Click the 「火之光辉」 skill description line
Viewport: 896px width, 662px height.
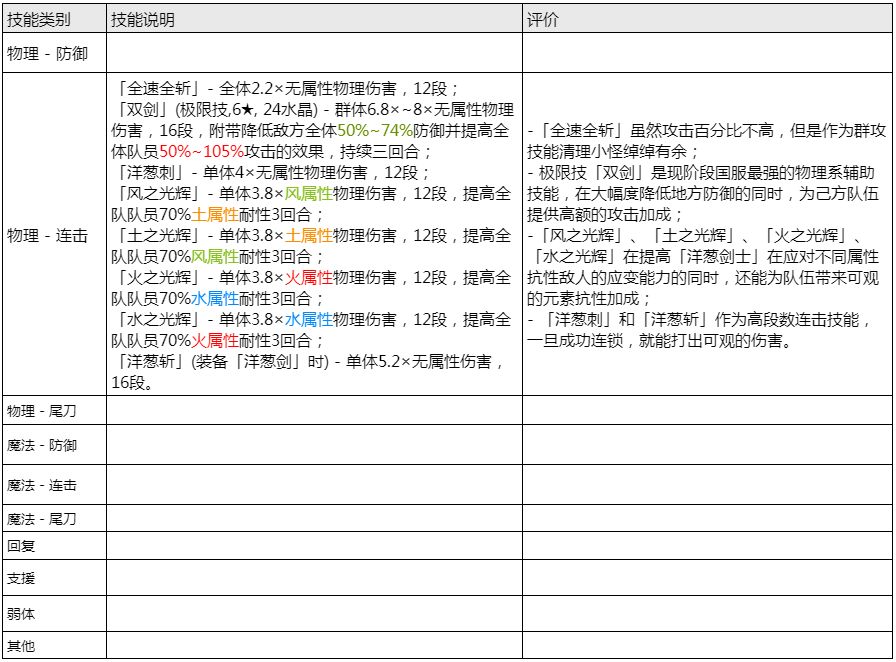(311, 288)
